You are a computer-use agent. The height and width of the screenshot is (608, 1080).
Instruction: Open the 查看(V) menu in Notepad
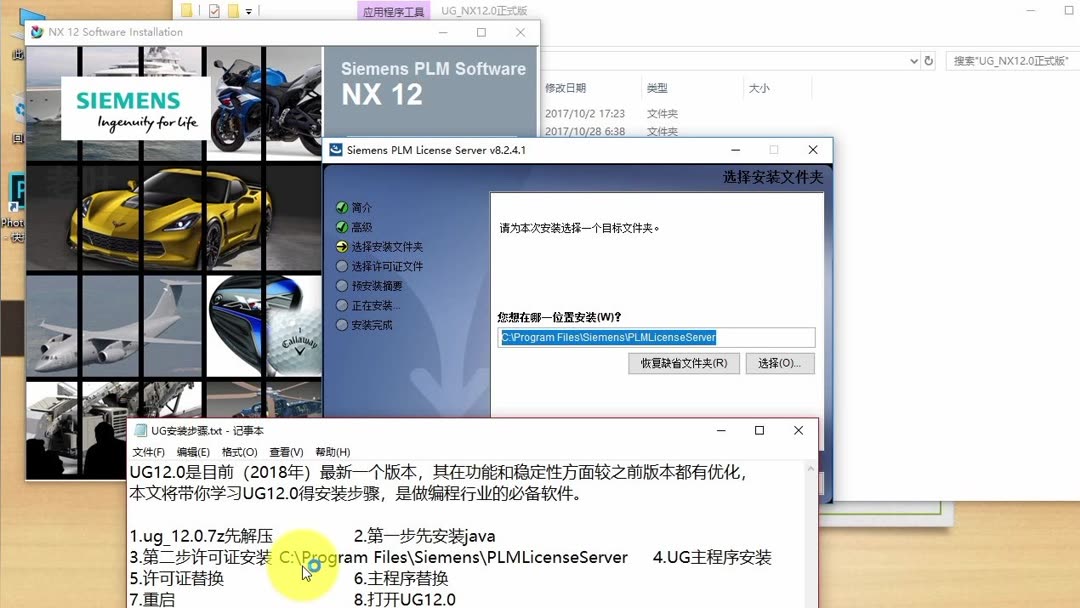pyautogui.click(x=286, y=451)
